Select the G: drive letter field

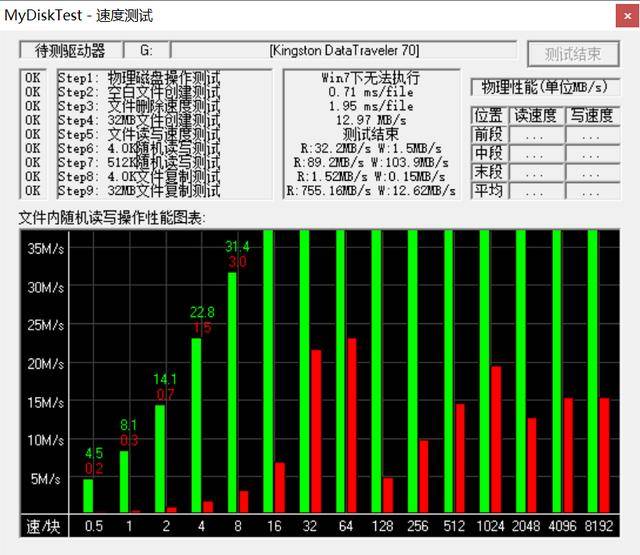[x=147, y=50]
